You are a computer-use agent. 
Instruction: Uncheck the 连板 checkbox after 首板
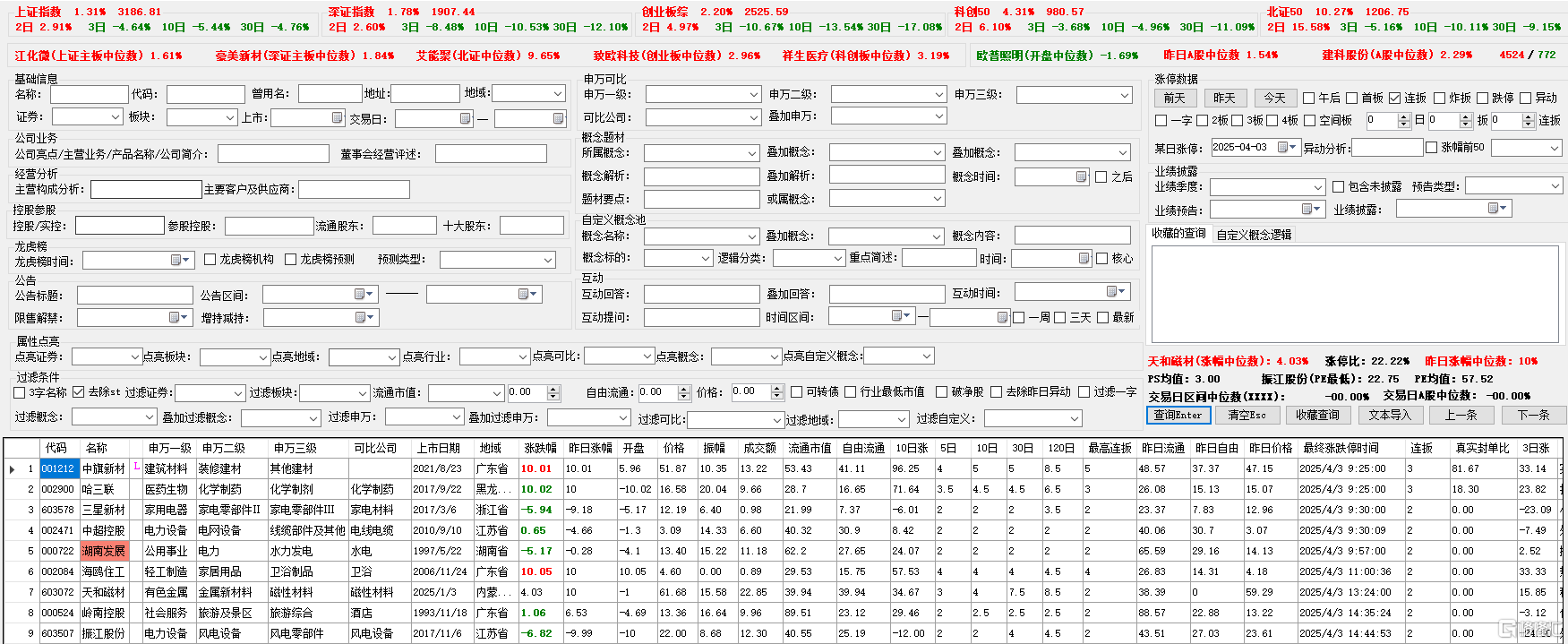point(1394,98)
